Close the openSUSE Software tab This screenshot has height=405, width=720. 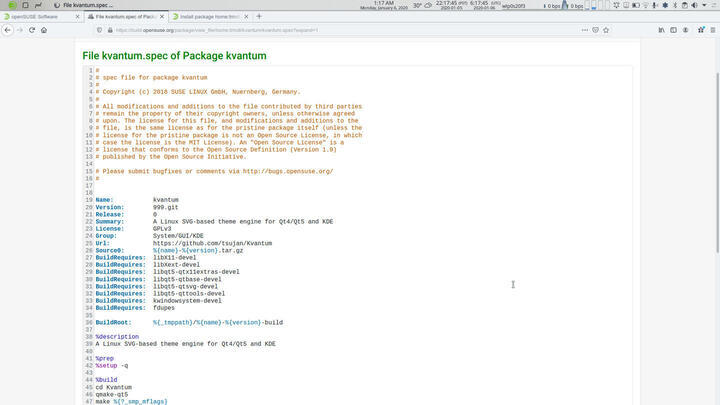coord(77,17)
